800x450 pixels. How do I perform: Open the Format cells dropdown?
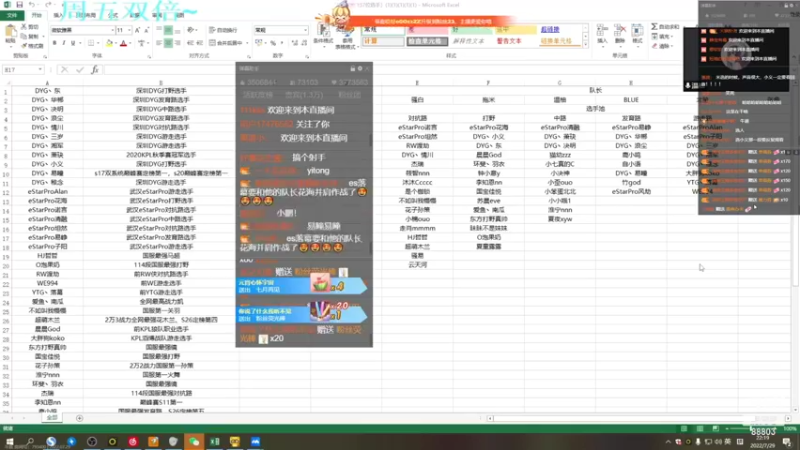[637, 35]
